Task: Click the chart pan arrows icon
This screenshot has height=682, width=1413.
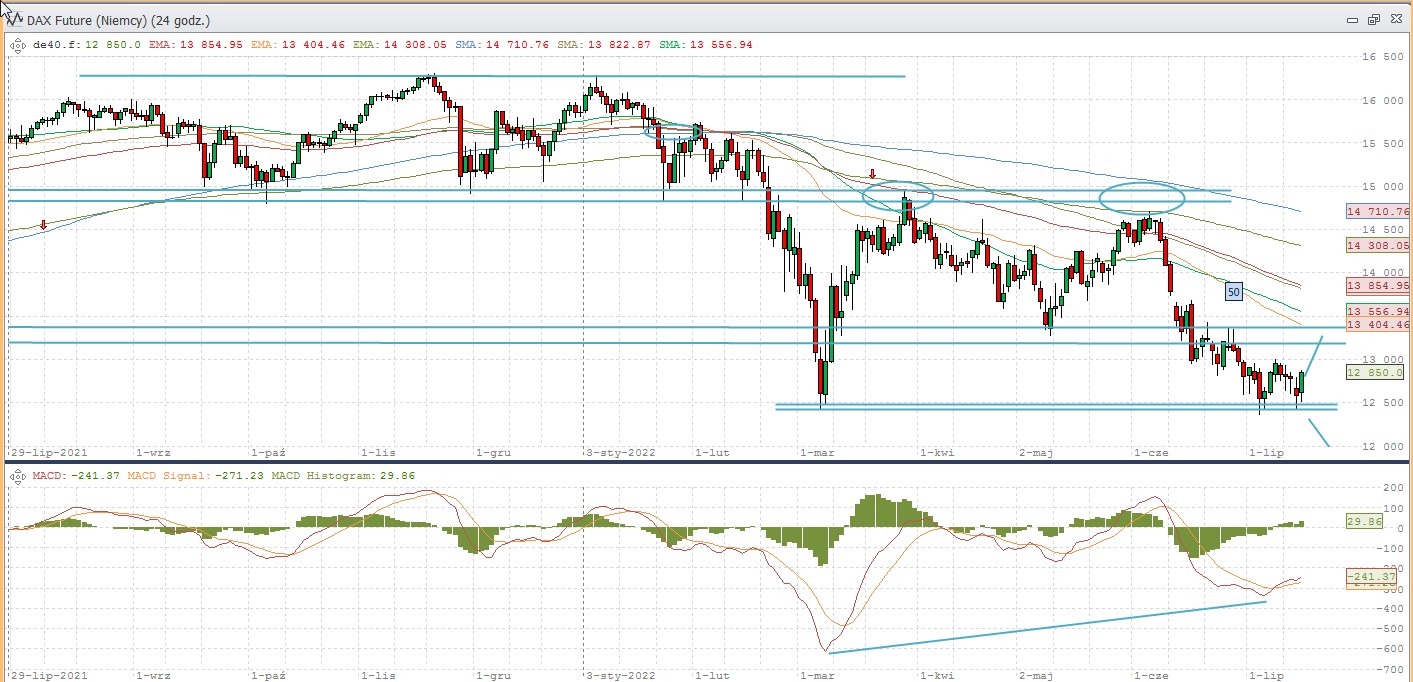Action: coord(16,43)
